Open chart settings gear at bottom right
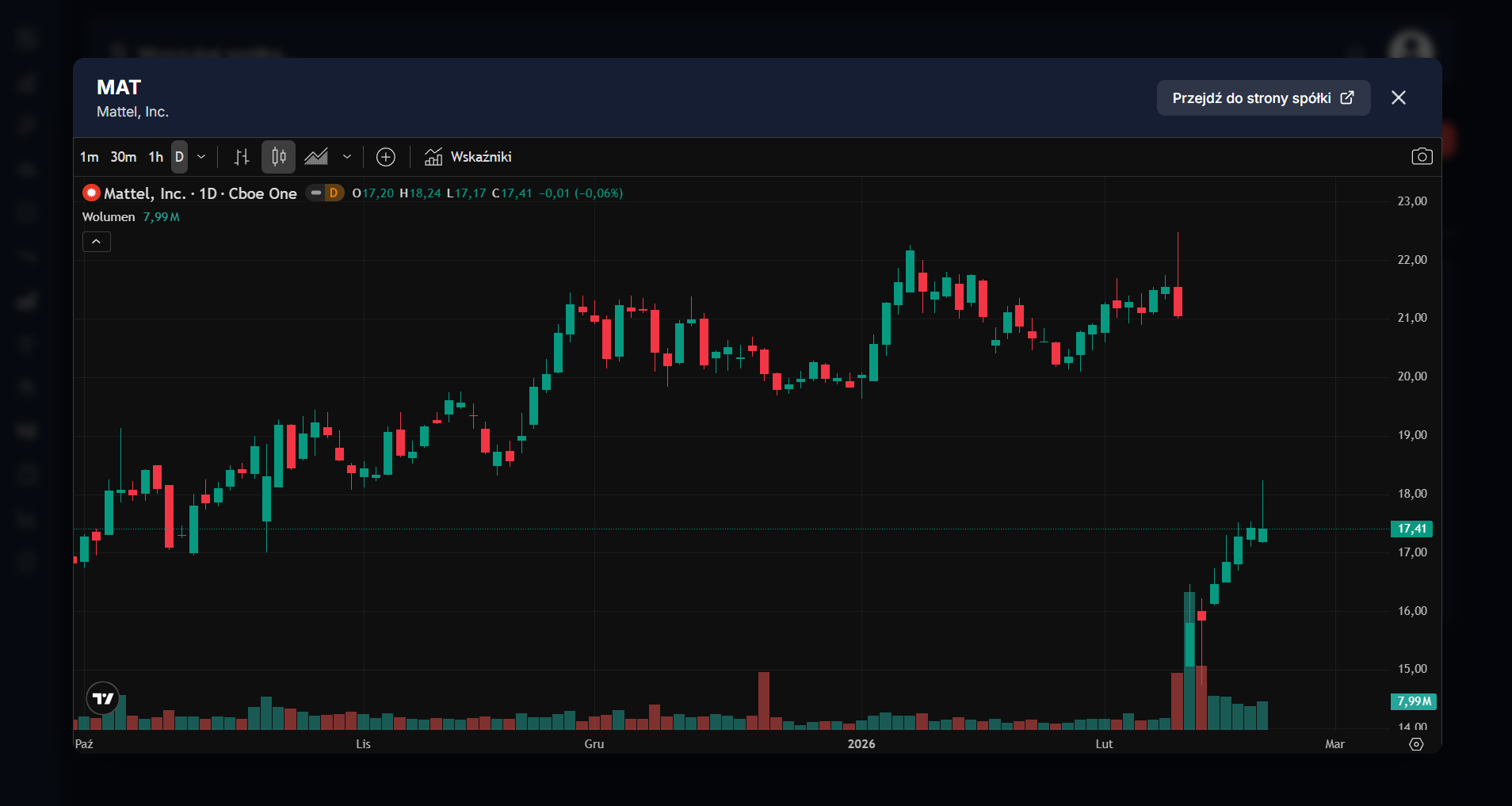Screen dimensions: 1512x806 pos(1416,744)
